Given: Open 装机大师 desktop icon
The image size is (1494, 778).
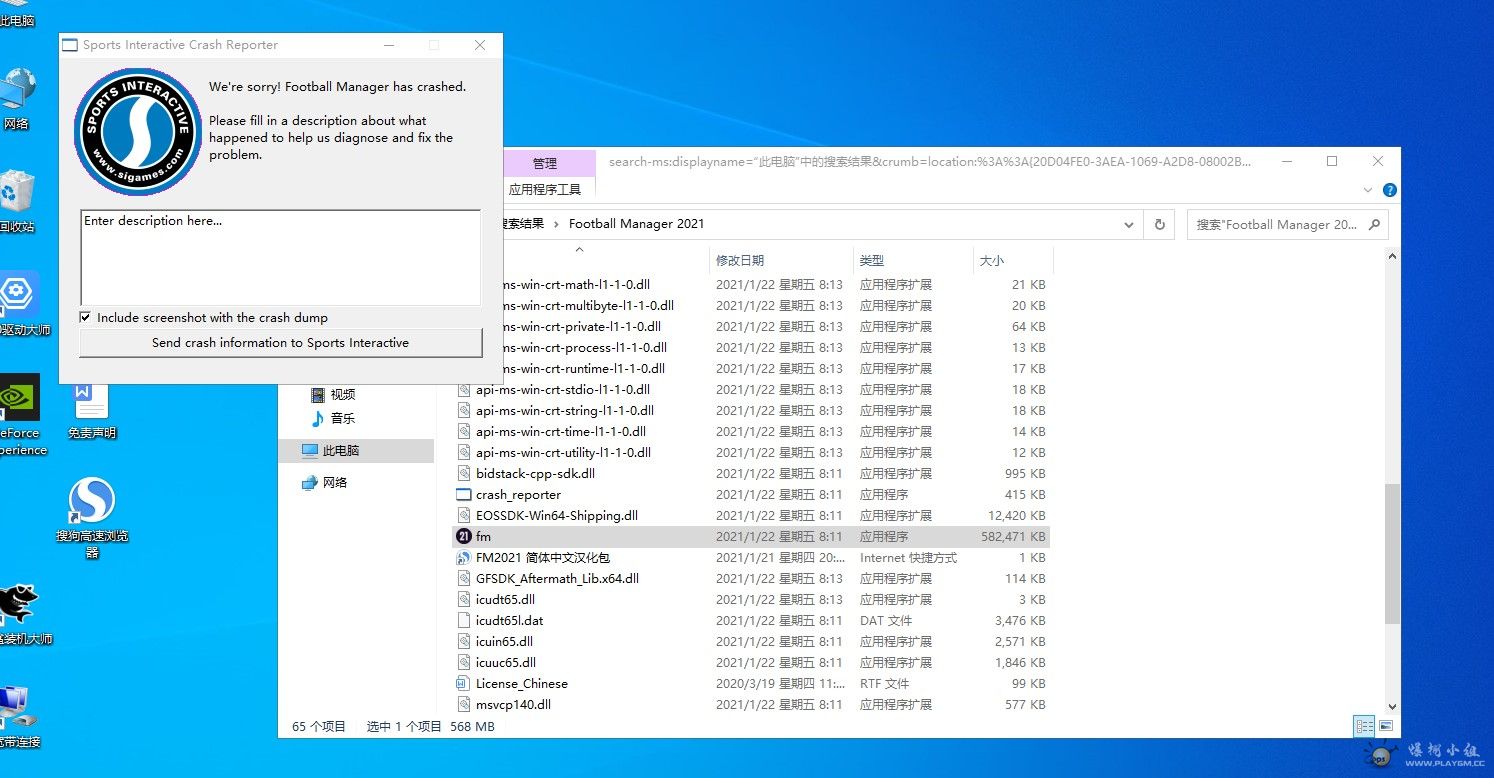Looking at the screenshot, I should point(22,613).
